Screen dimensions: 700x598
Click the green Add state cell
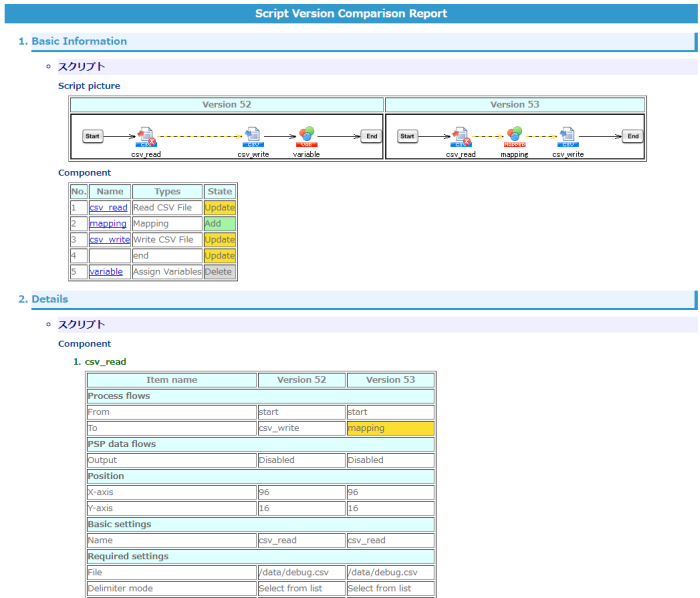[219, 224]
